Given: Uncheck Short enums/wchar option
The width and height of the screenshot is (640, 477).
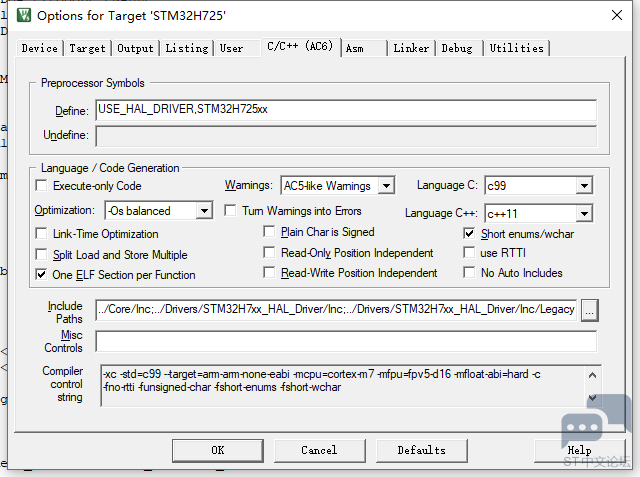Looking at the screenshot, I should [x=469, y=234].
